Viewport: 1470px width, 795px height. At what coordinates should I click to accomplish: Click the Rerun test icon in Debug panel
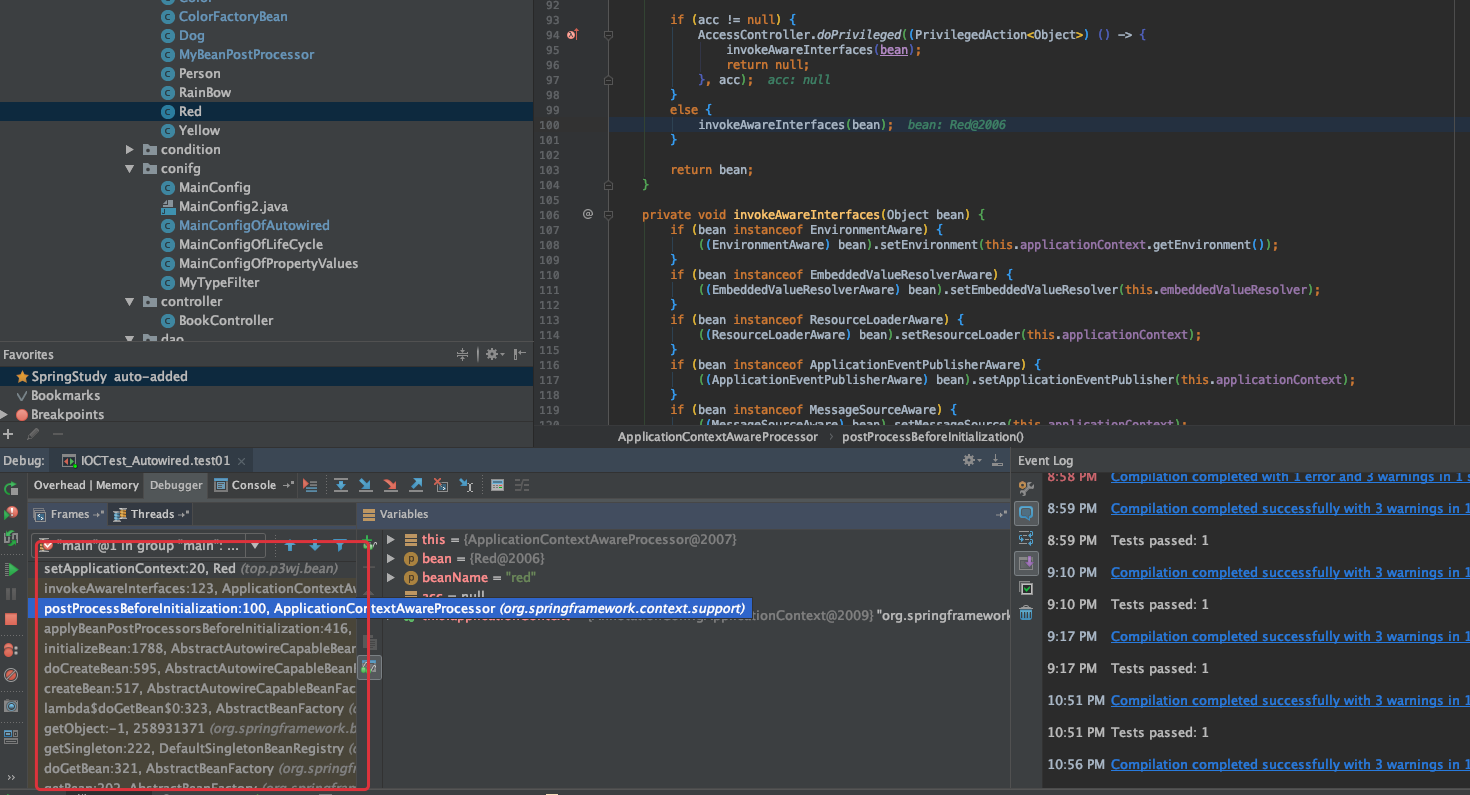(11, 488)
